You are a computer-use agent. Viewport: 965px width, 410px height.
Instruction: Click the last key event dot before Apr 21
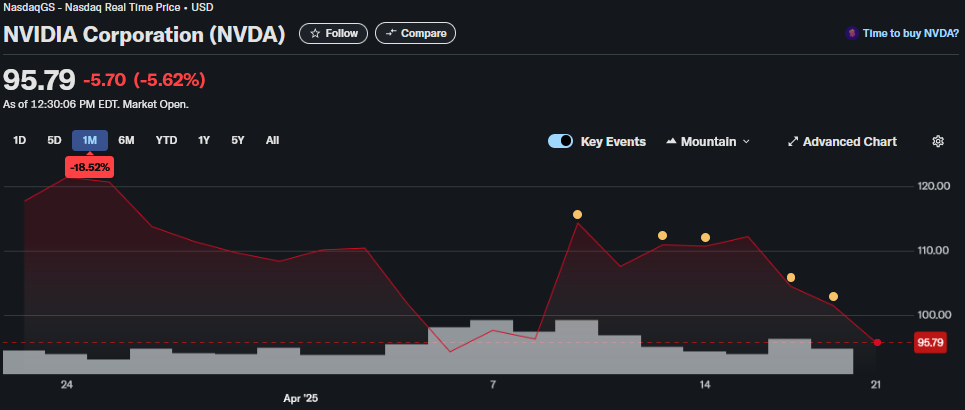833,296
